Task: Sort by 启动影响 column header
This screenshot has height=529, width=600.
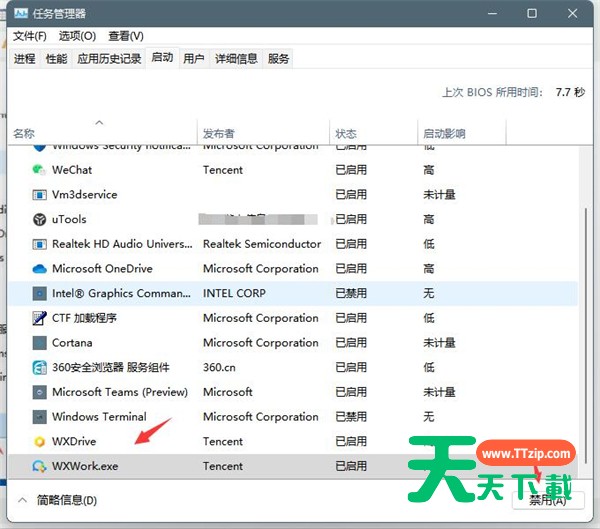Action: coord(444,133)
